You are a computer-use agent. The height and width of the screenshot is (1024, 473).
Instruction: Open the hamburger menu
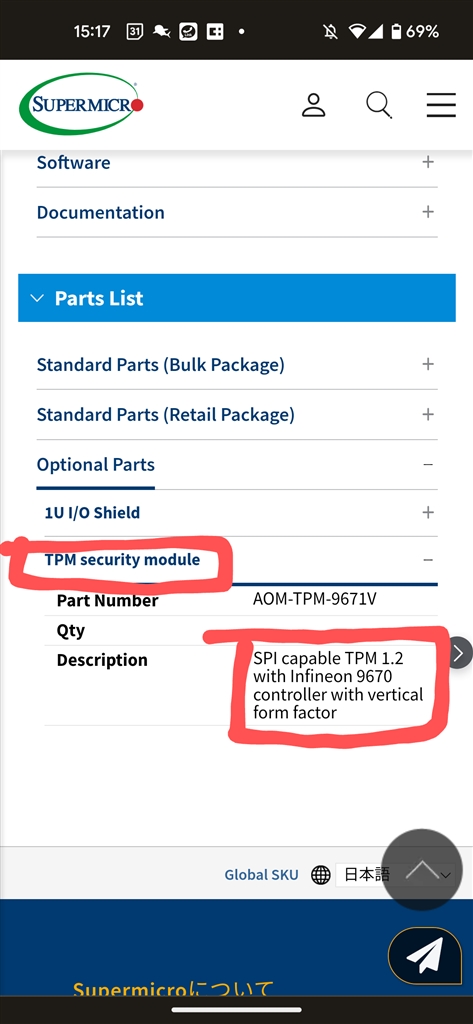441,104
